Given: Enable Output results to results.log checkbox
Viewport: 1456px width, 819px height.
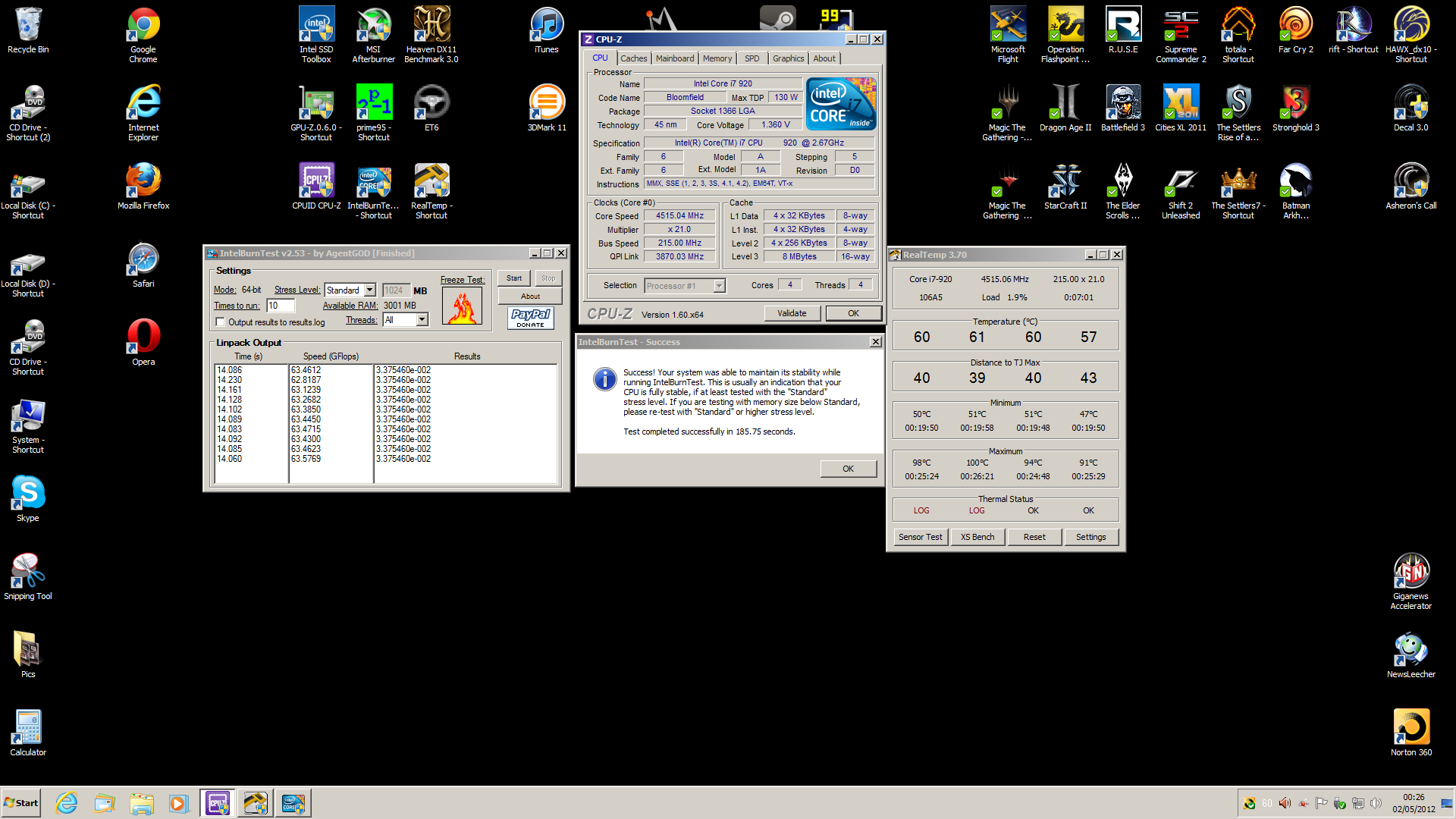Looking at the screenshot, I should [221, 322].
